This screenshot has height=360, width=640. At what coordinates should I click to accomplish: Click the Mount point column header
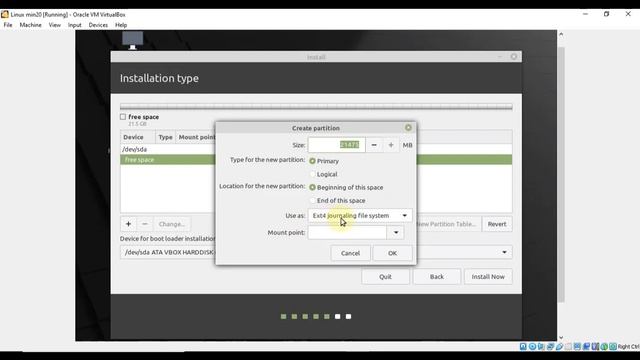[197, 137]
